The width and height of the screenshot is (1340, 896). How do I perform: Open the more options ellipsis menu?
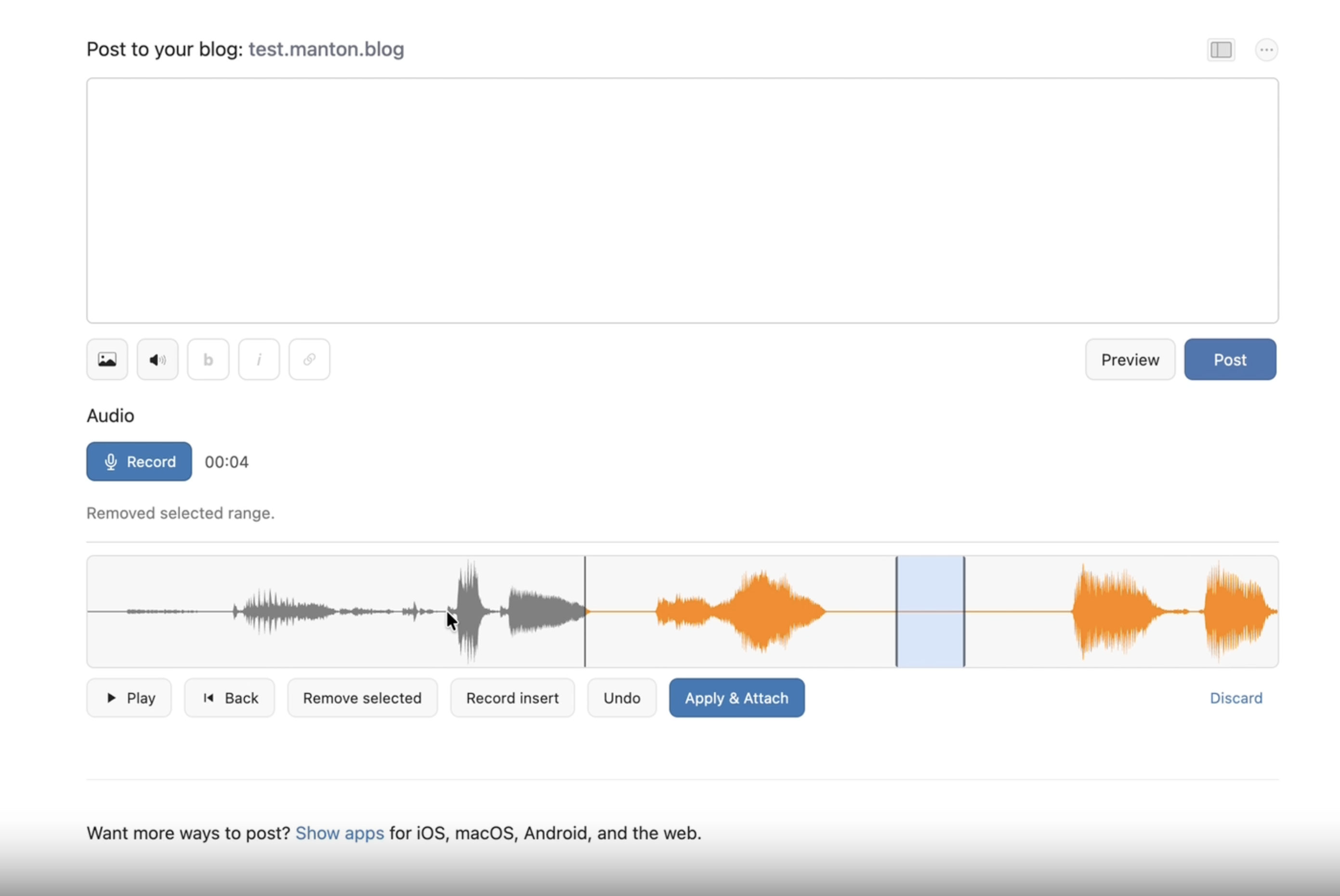(1266, 50)
